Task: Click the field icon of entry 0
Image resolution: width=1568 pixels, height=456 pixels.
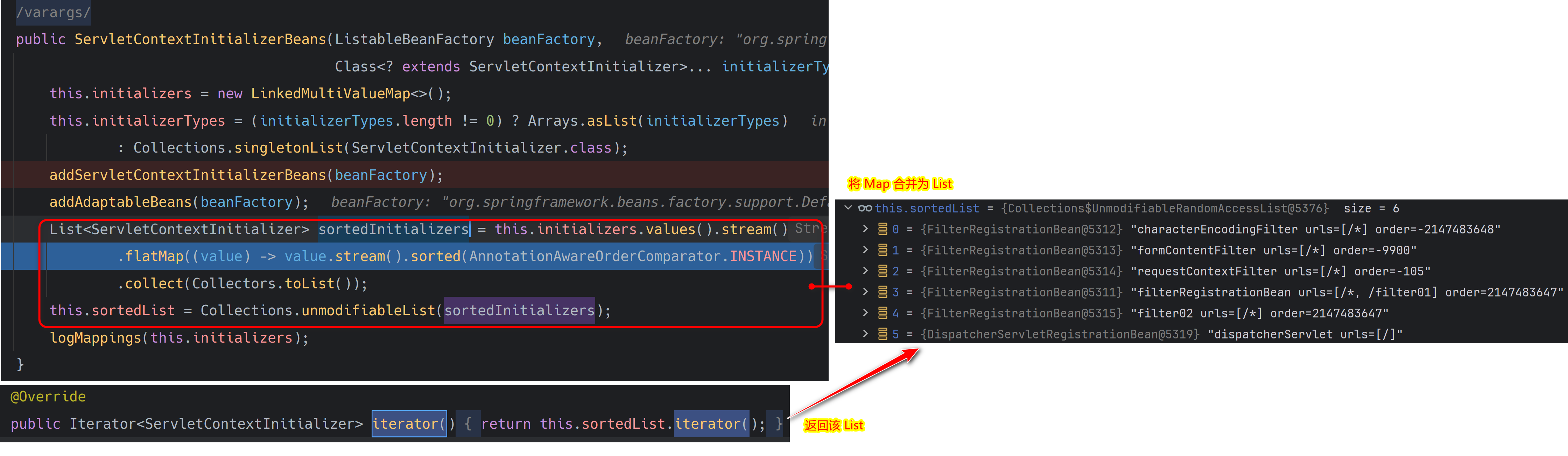Action: (883, 230)
